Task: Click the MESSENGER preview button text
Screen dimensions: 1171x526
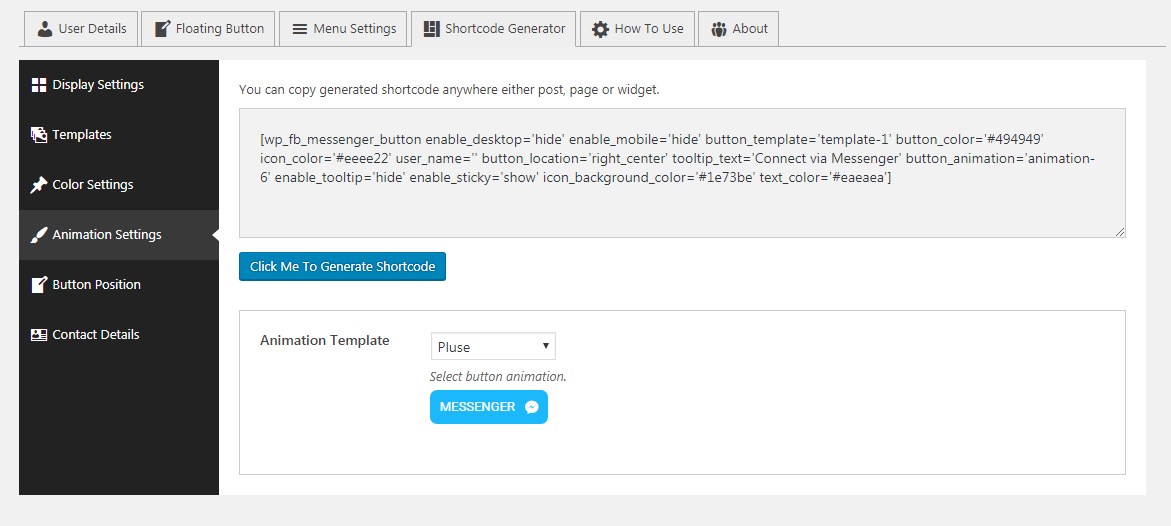Action: point(477,407)
